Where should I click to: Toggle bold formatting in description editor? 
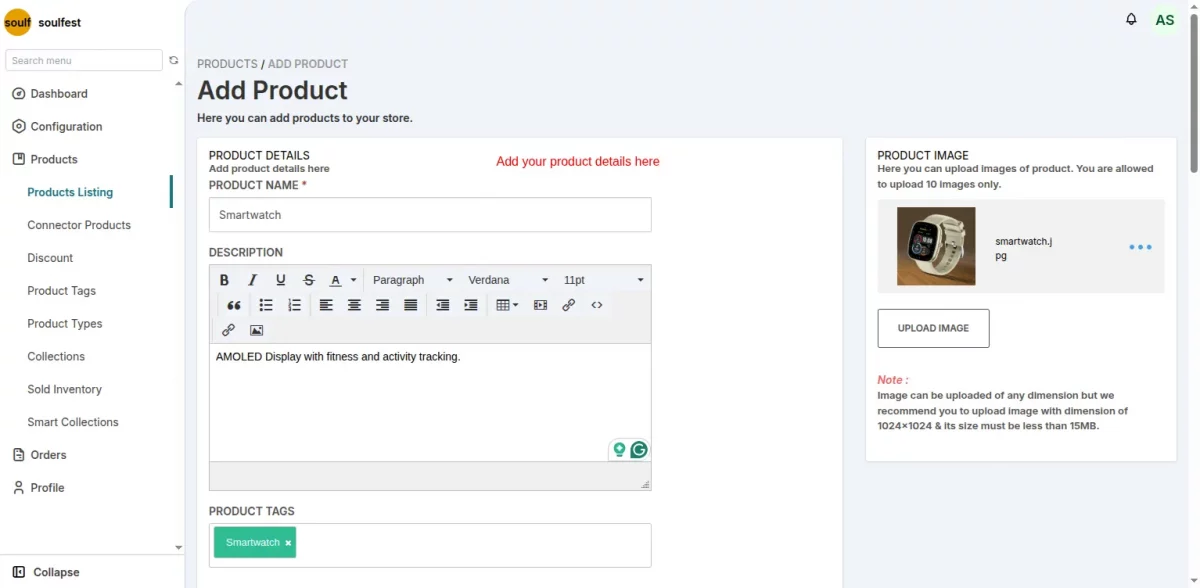click(x=224, y=280)
